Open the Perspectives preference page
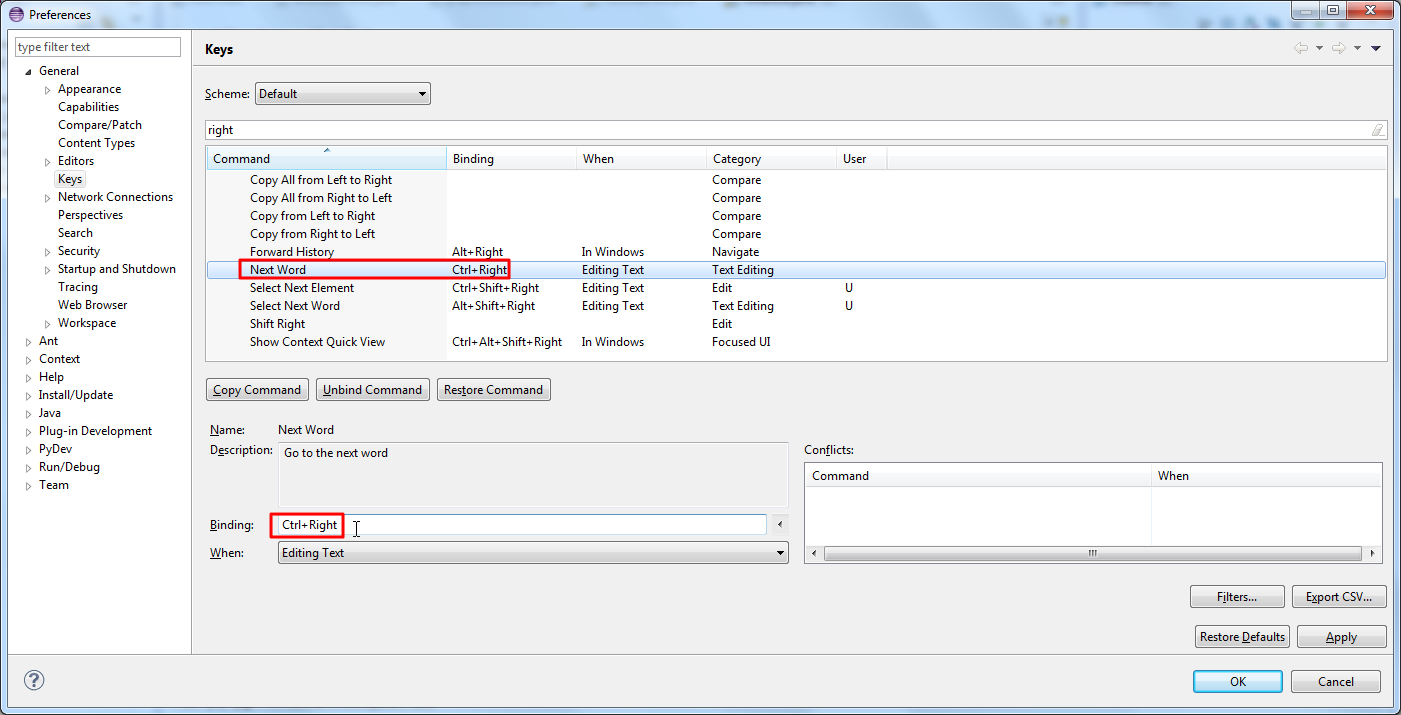 pyautogui.click(x=90, y=215)
